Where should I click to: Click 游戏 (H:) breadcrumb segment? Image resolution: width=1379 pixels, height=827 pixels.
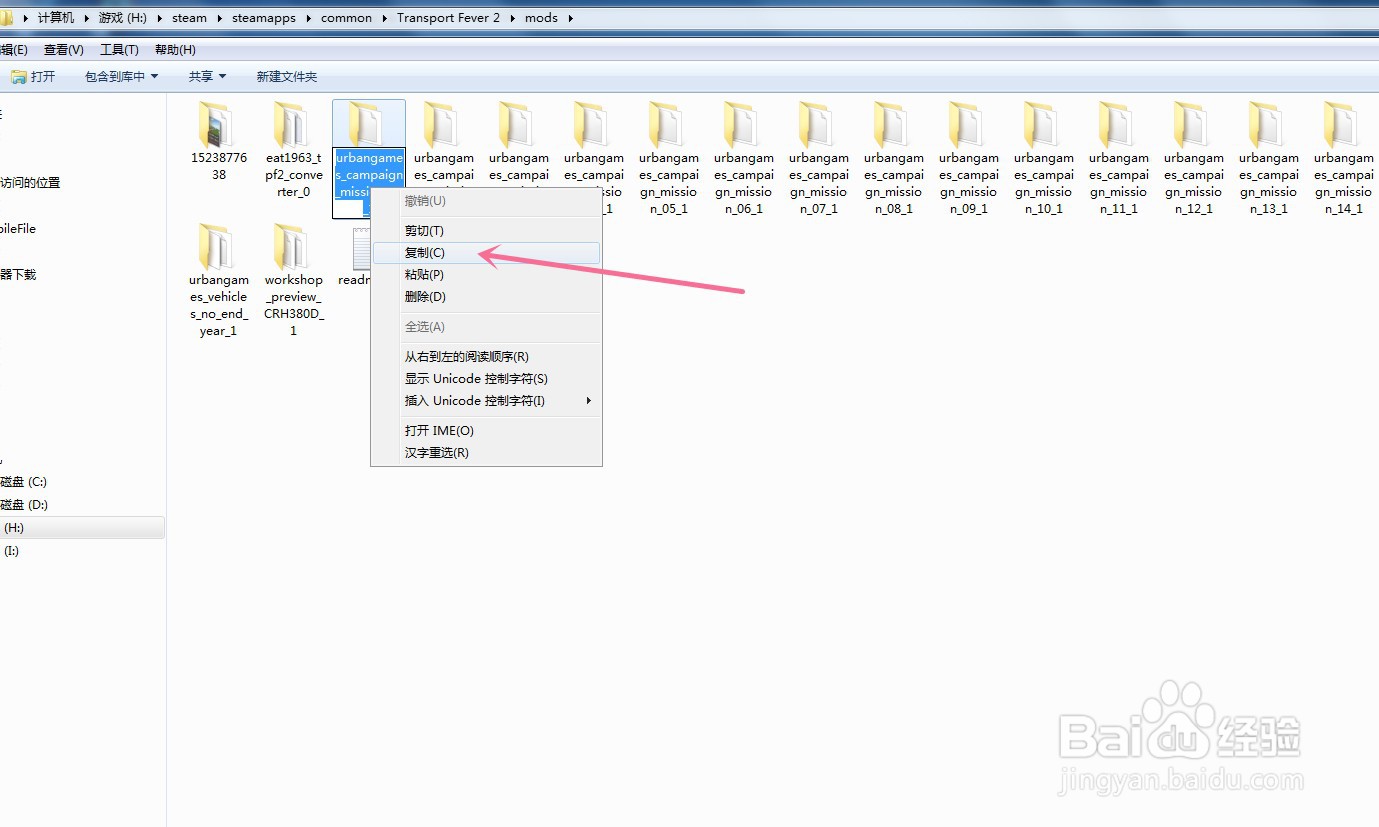123,18
